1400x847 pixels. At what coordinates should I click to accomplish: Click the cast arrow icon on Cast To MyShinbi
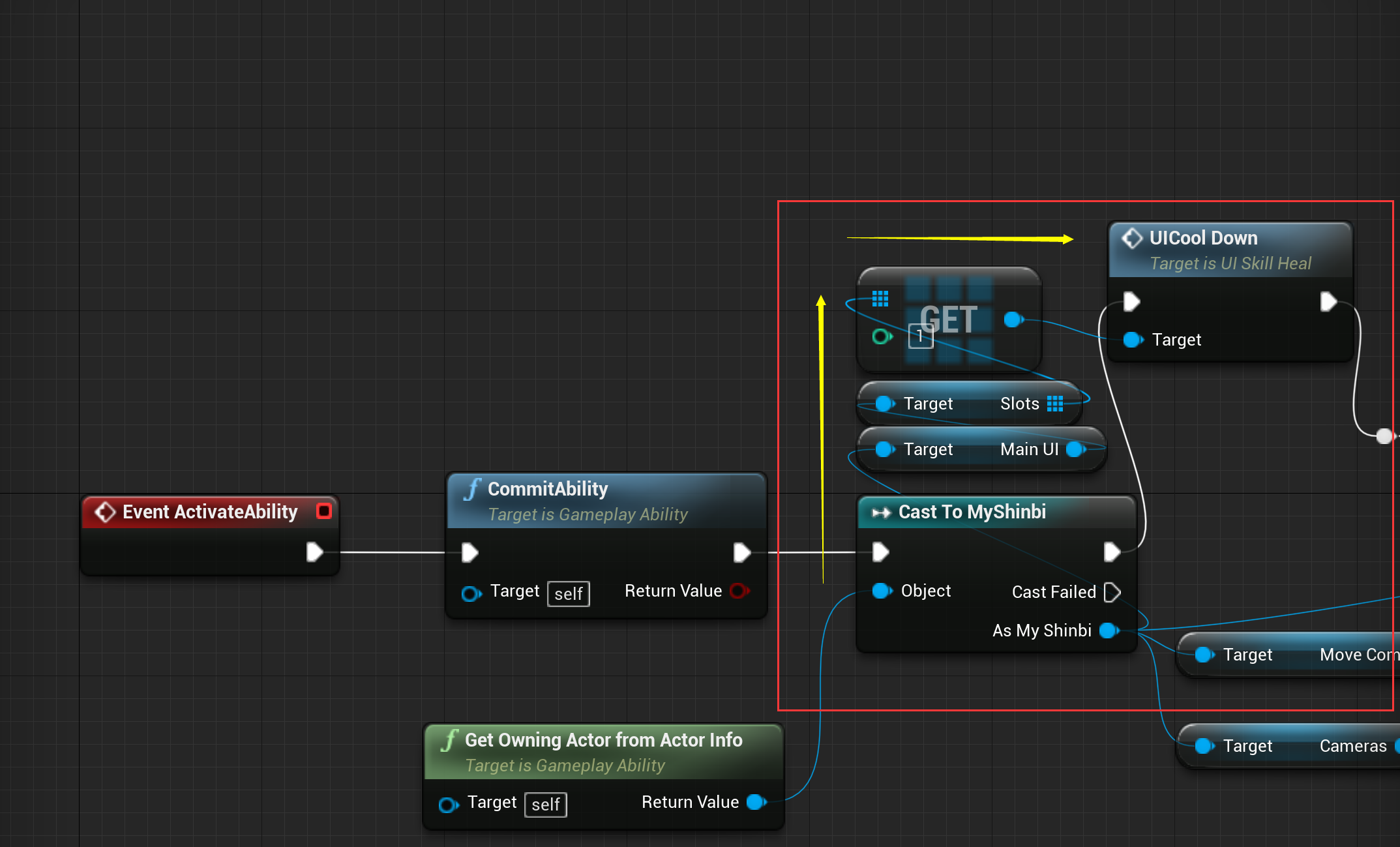point(882,513)
